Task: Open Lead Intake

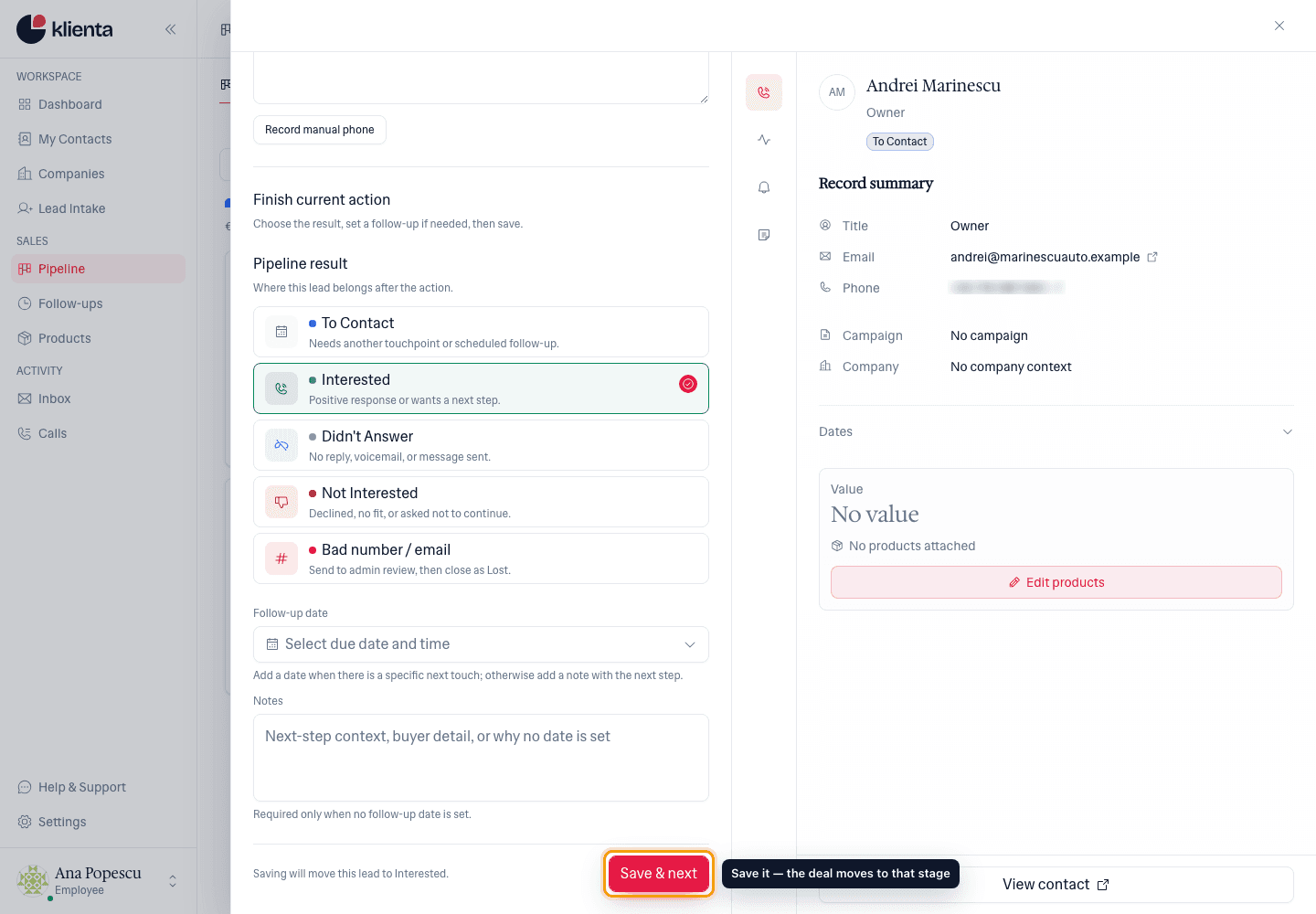Action: pyautogui.click(x=98, y=208)
